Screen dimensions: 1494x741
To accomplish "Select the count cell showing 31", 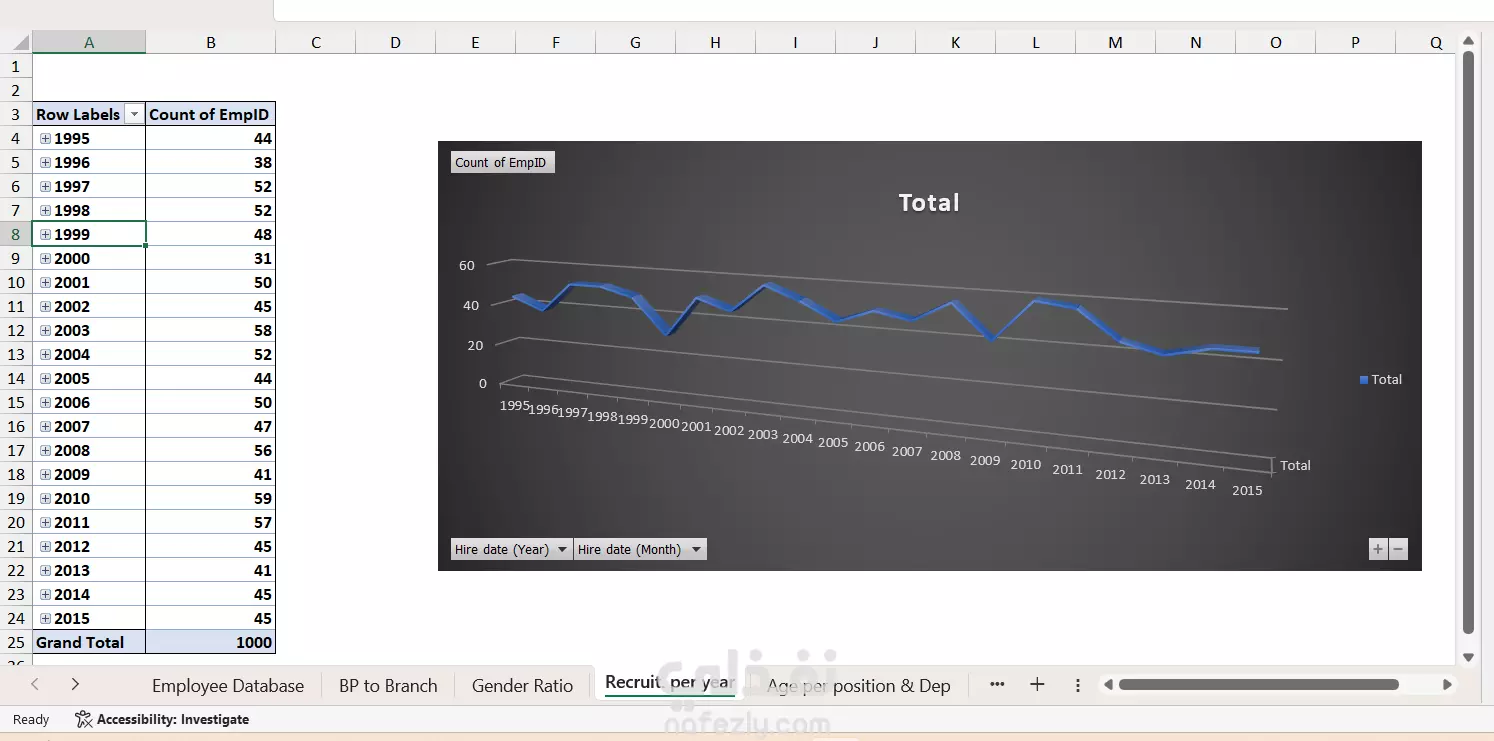I will coord(210,258).
